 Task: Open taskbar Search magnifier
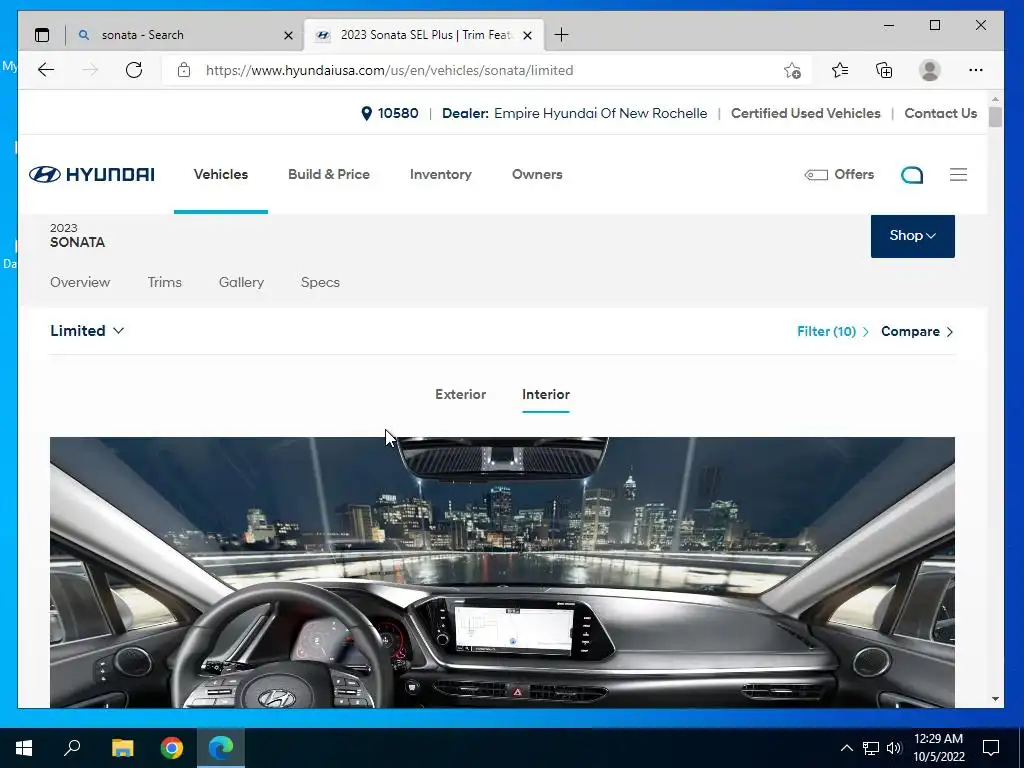72,748
